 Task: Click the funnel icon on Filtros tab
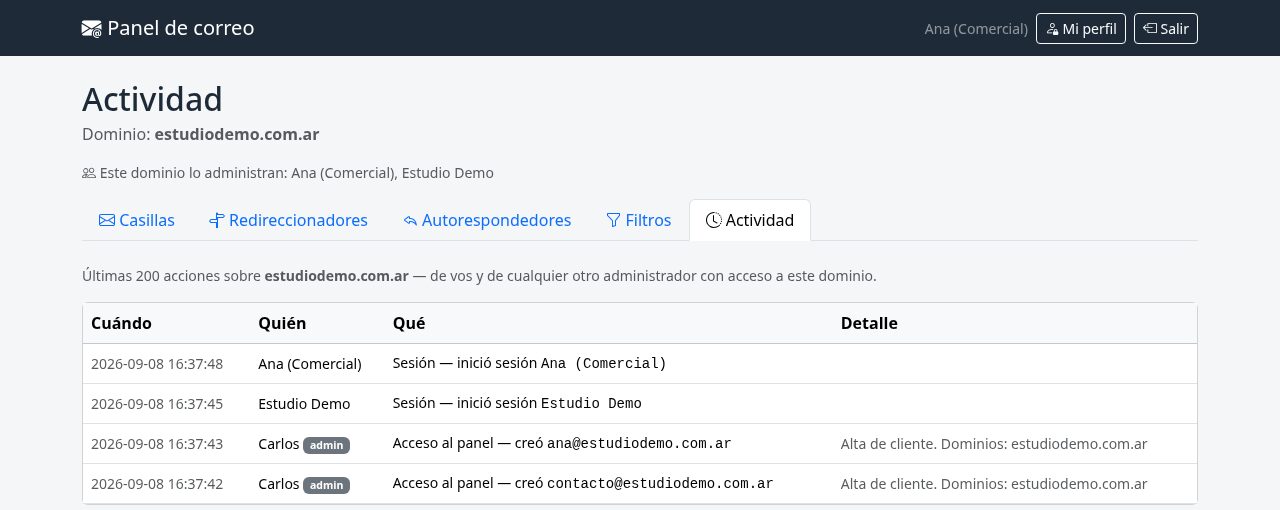point(613,220)
